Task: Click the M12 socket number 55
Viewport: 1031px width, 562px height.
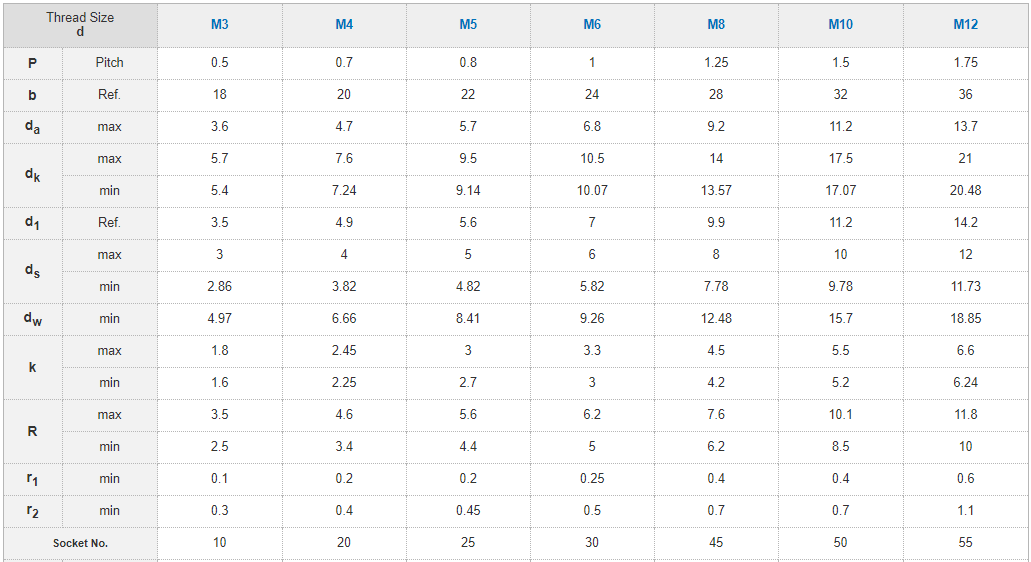Action: point(965,543)
